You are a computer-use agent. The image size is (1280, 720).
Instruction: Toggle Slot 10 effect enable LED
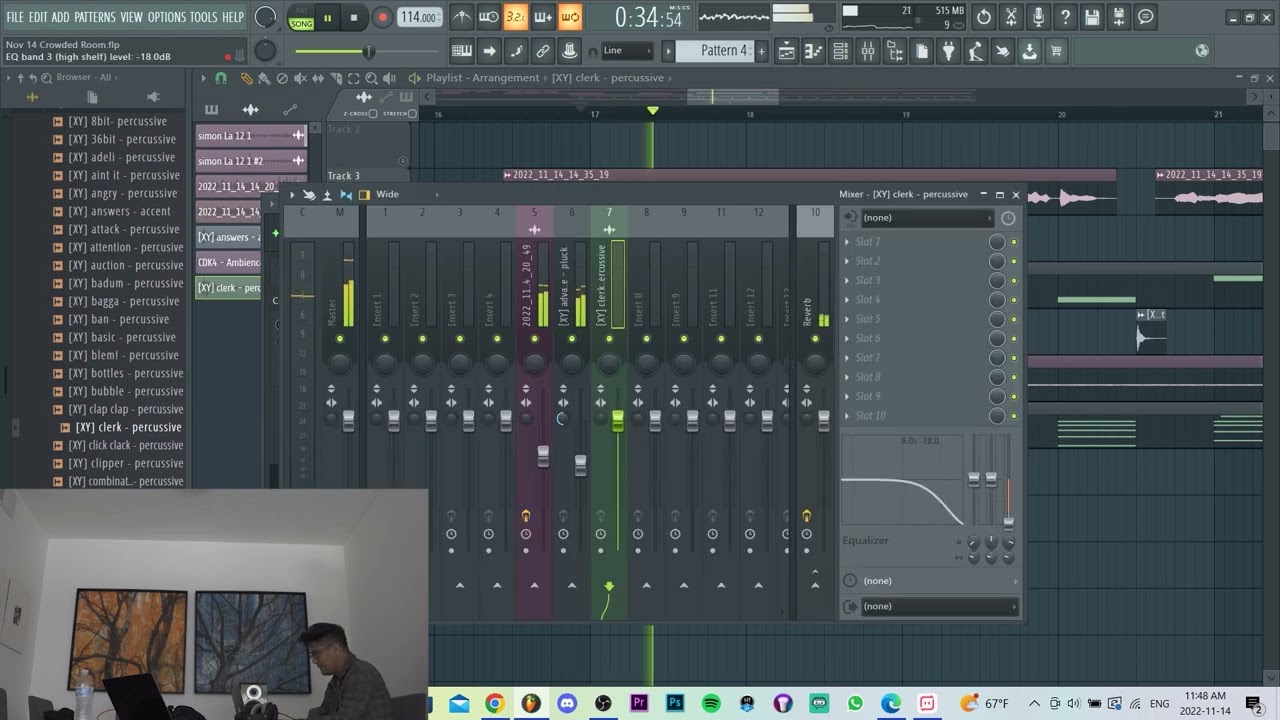pyautogui.click(x=1013, y=416)
